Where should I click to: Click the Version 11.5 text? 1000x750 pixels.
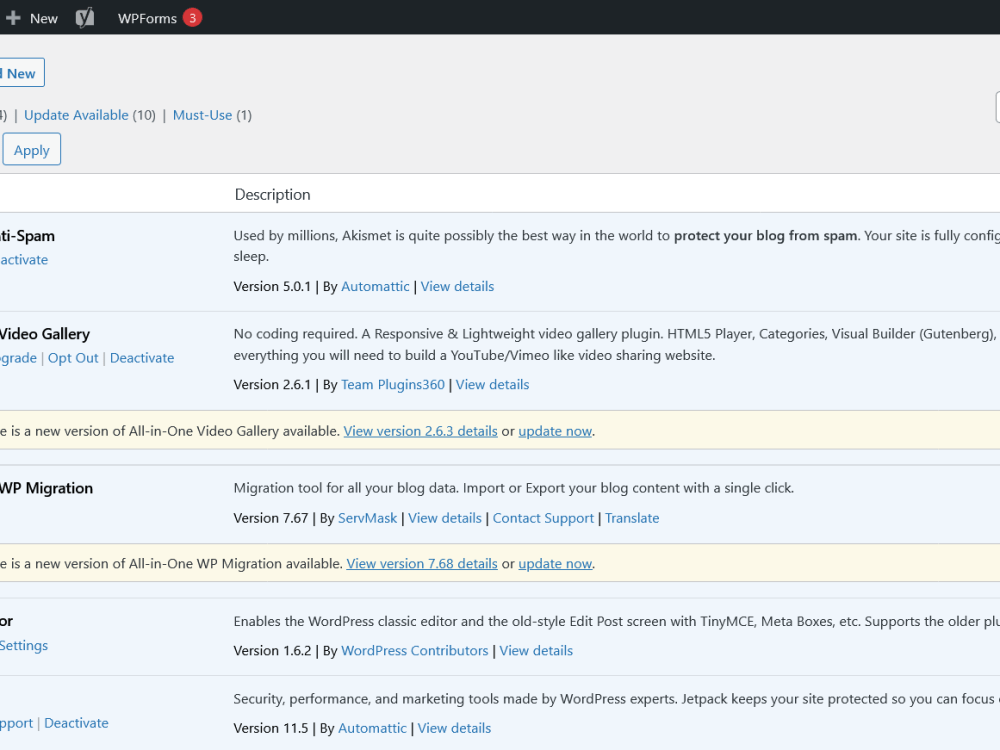(x=270, y=728)
